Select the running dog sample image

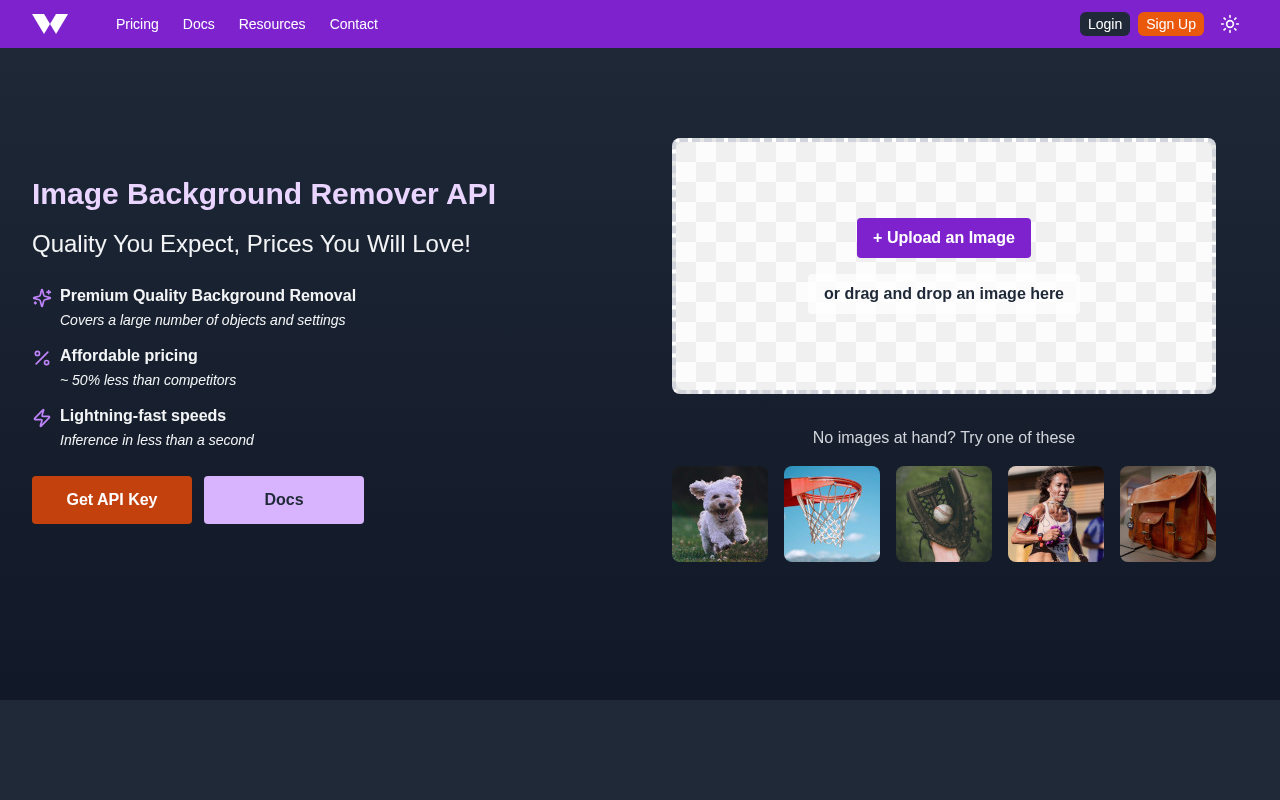coord(720,514)
